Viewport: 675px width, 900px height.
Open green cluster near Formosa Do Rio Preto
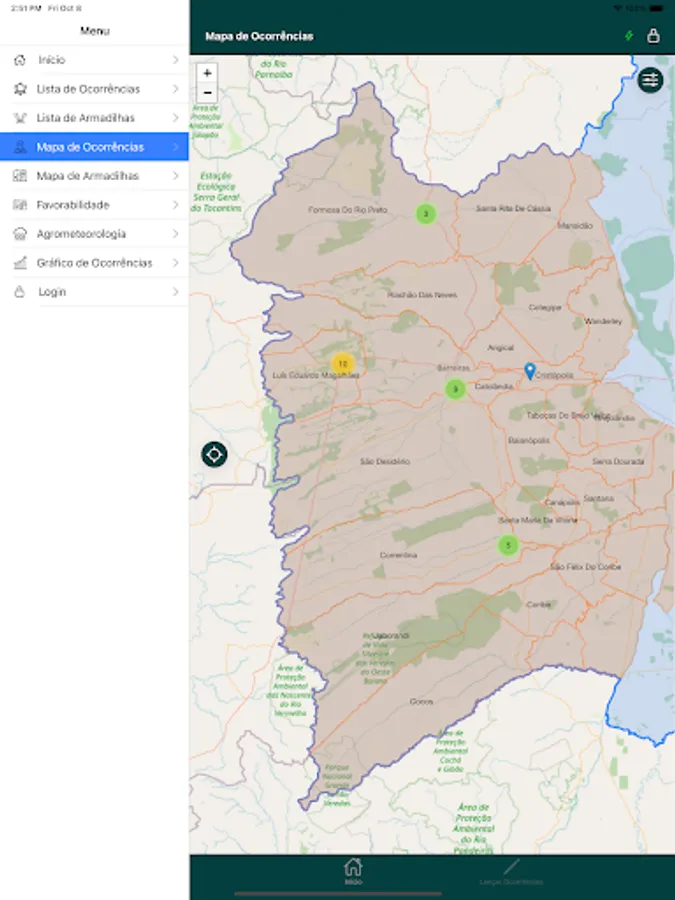pyautogui.click(x=426, y=214)
